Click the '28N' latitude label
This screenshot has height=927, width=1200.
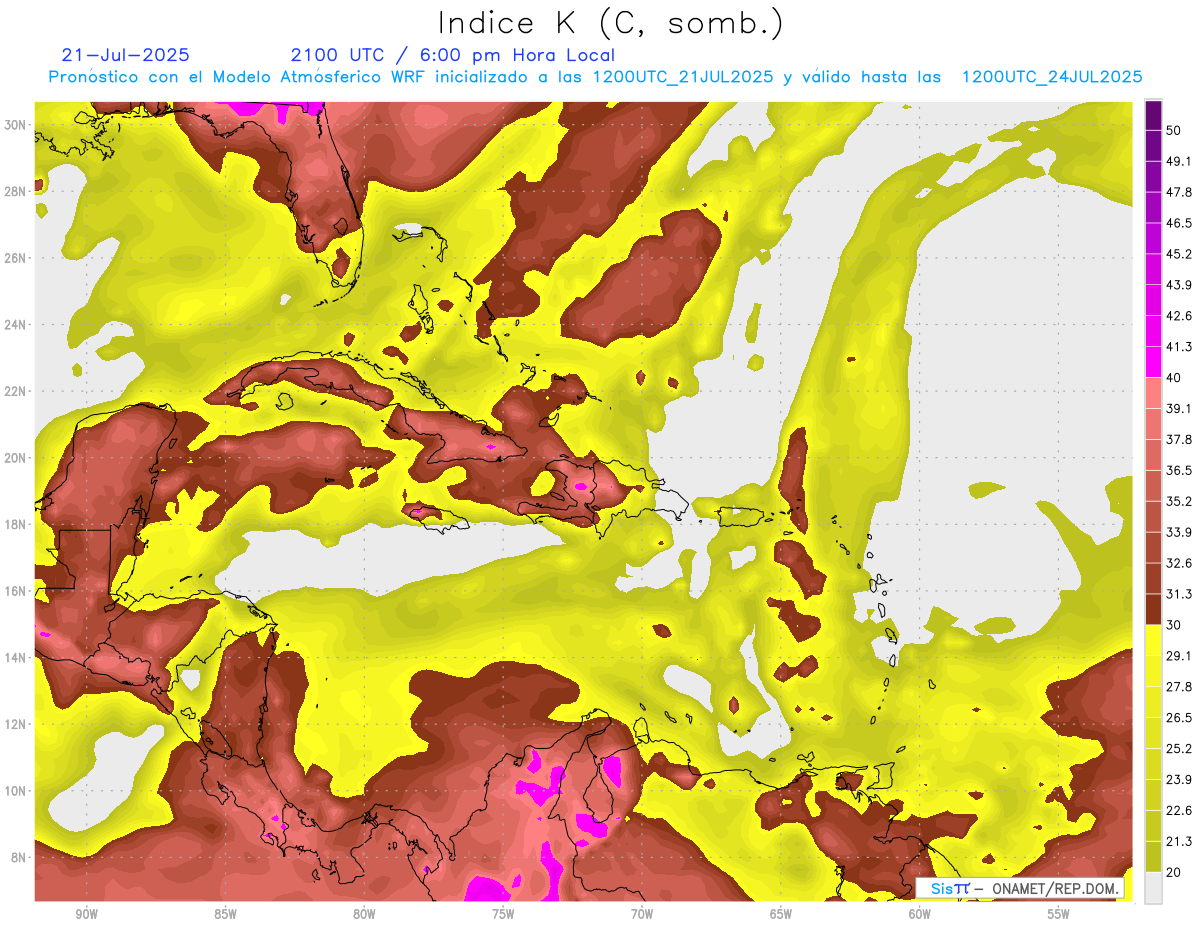click(15, 191)
